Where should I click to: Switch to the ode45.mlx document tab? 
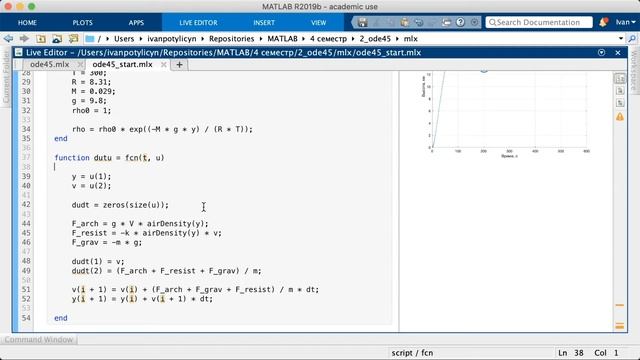pos(49,64)
